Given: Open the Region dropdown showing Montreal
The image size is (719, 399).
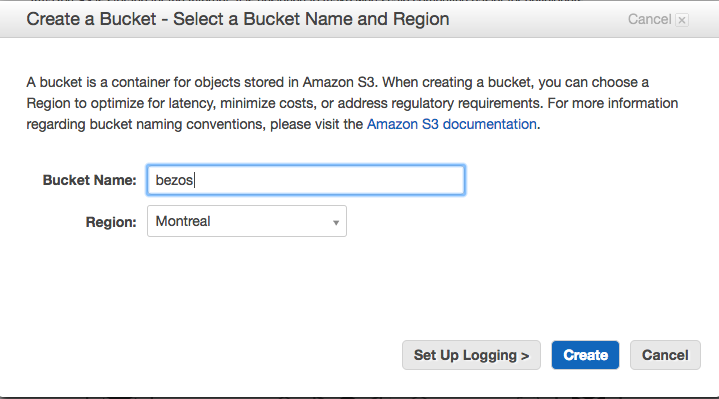Looking at the screenshot, I should (247, 221).
